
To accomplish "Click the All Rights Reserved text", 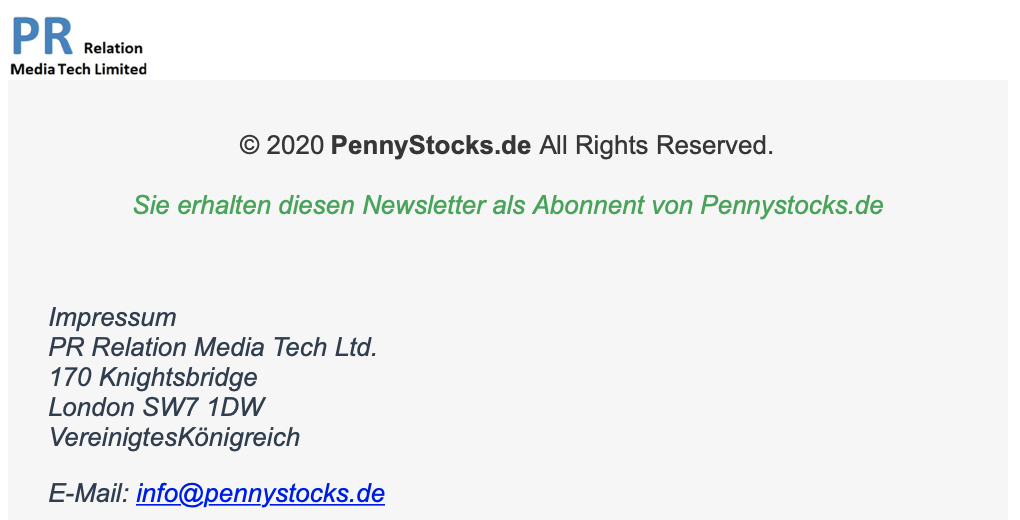I will (x=656, y=146).
